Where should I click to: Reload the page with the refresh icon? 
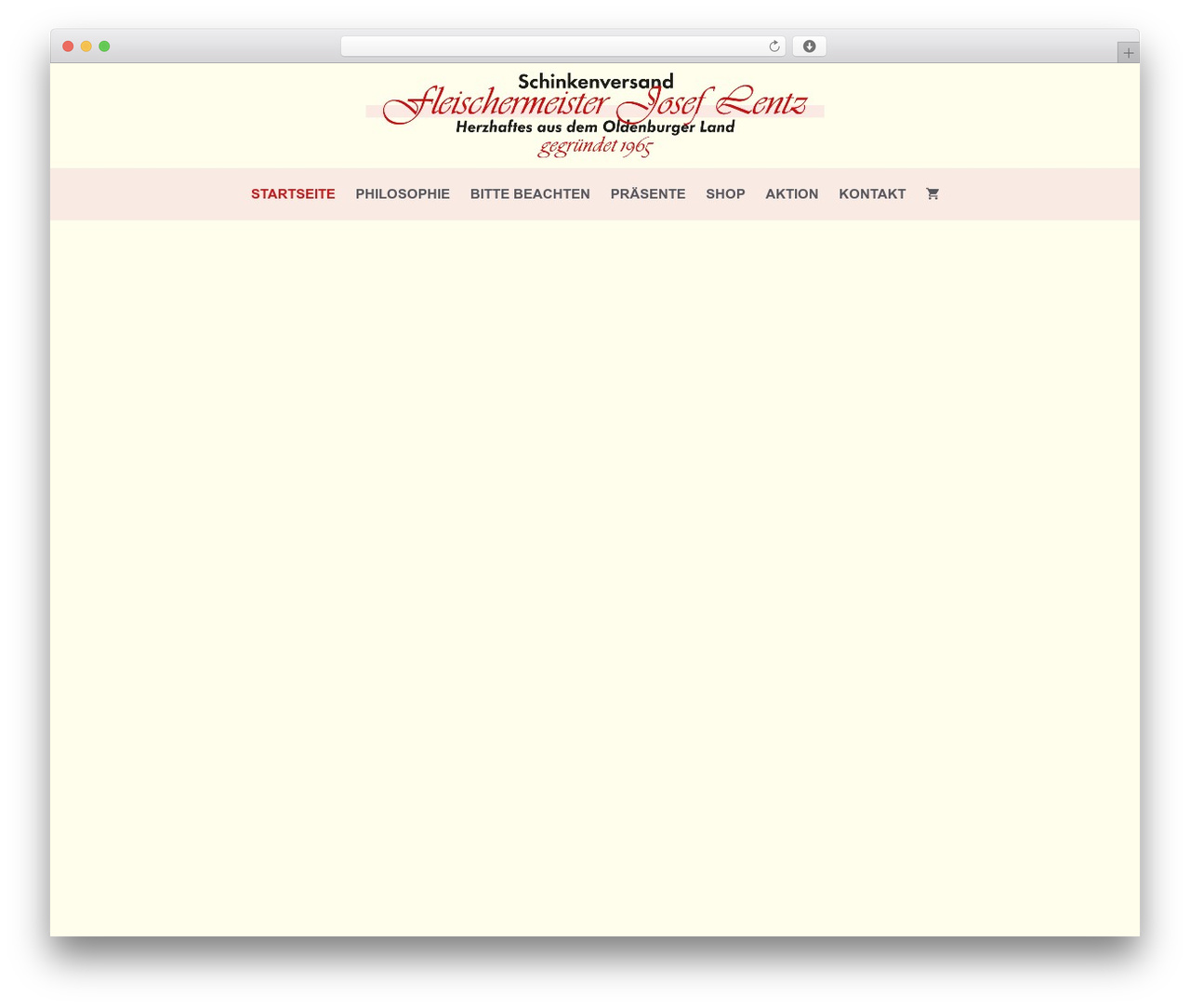pos(774,46)
